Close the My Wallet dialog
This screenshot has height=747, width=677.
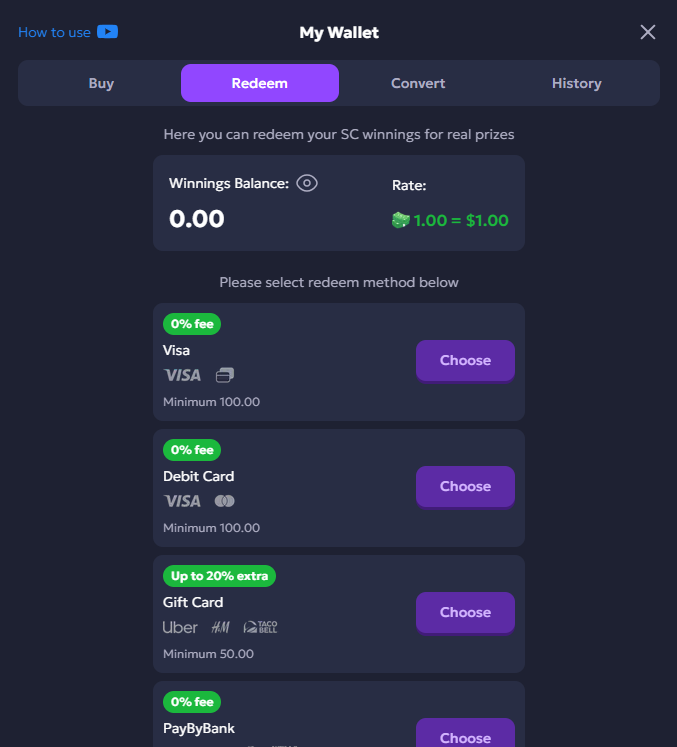[x=648, y=32]
